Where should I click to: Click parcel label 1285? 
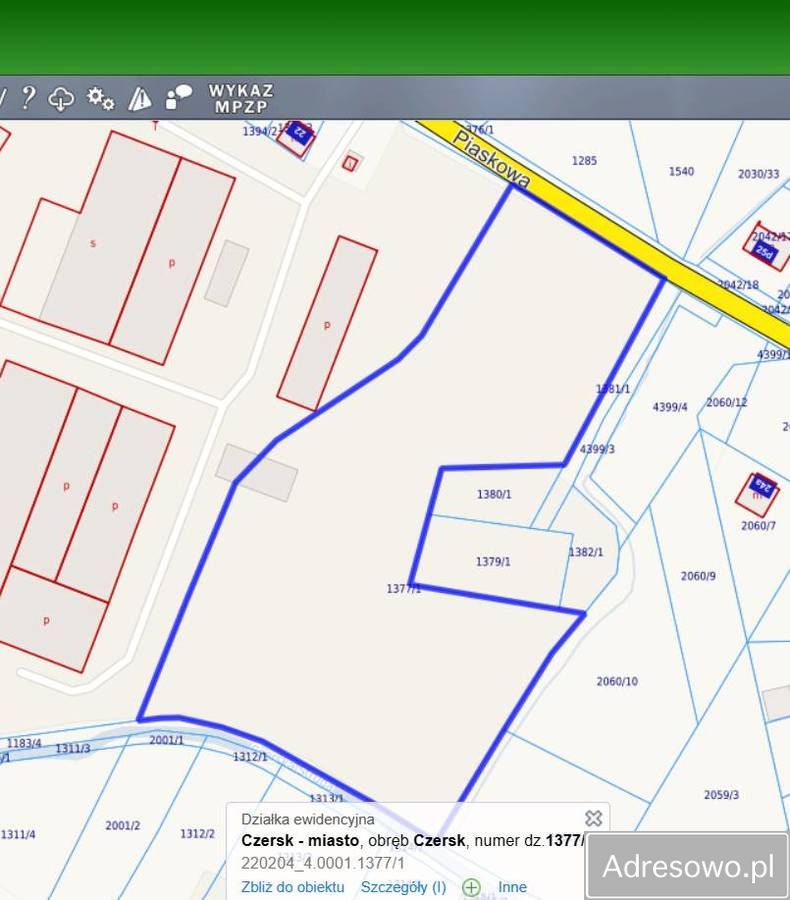pos(584,161)
